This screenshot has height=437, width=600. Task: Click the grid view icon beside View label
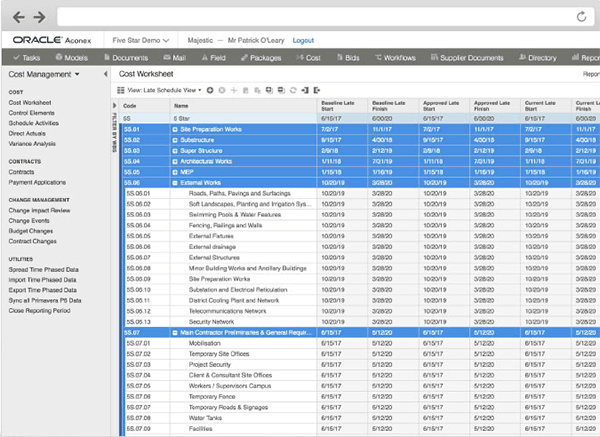tap(121, 90)
